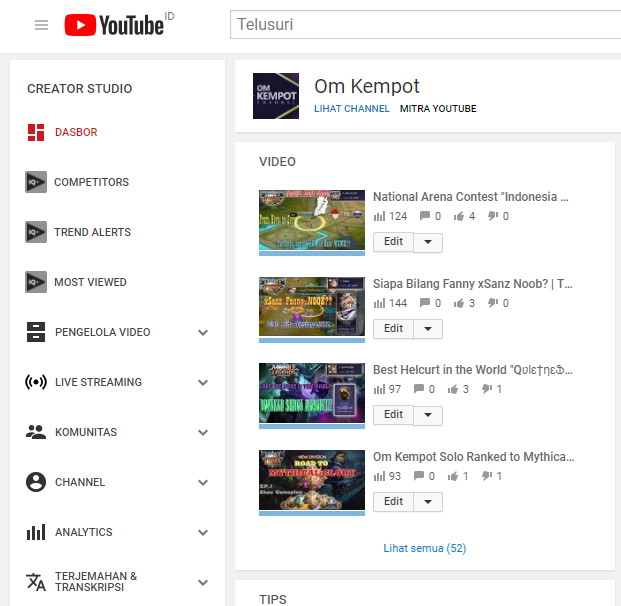Image resolution: width=621 pixels, height=606 pixels.
Task: Click the Dasbor dashboard icon
Action: pos(36,132)
